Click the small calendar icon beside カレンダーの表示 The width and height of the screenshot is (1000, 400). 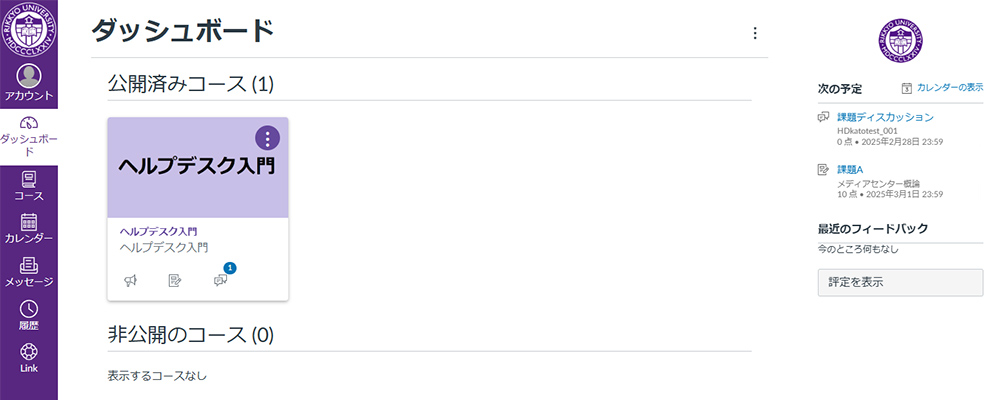(907, 88)
